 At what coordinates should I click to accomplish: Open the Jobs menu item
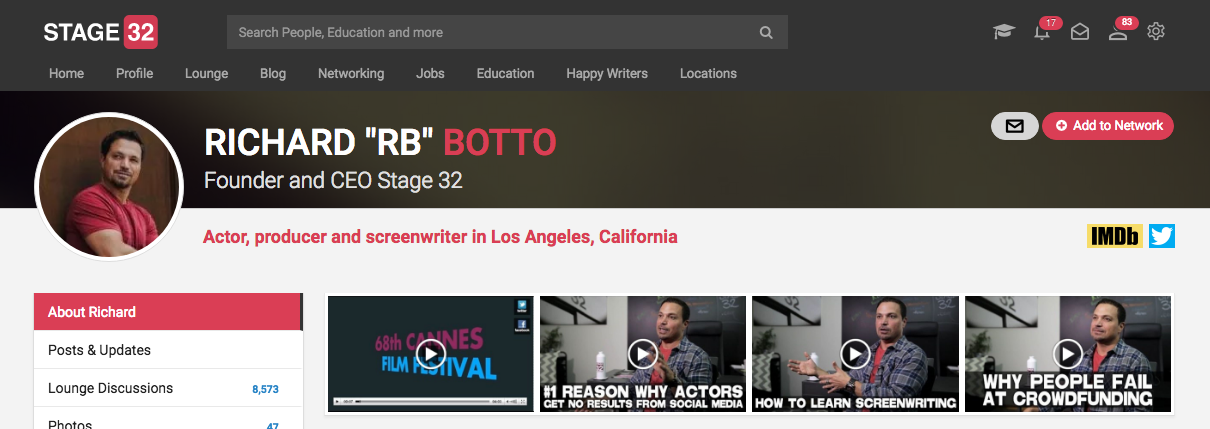431,73
